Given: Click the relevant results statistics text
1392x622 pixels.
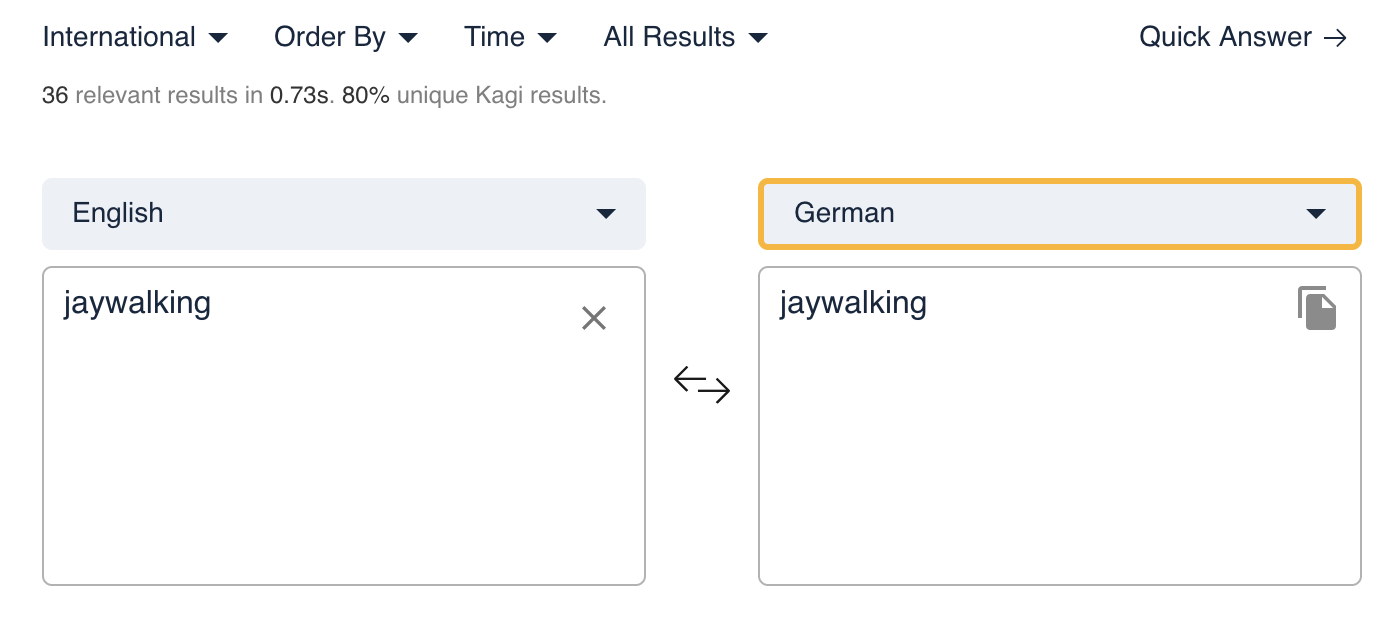Looking at the screenshot, I should [x=324, y=96].
